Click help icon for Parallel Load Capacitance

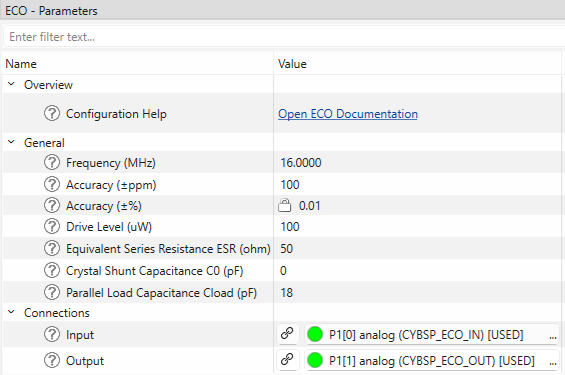(52, 293)
